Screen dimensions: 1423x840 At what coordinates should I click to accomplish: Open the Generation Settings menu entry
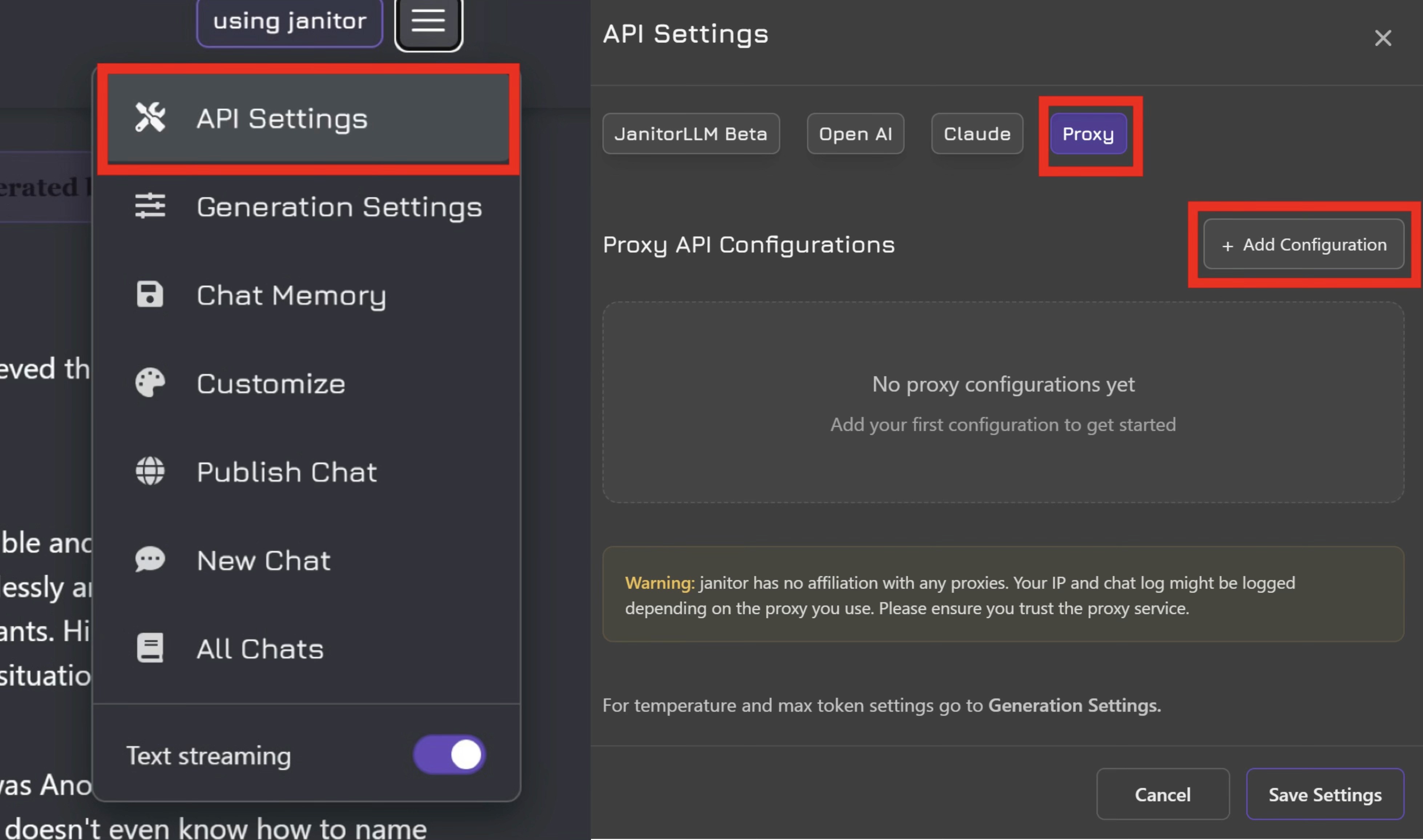coord(338,207)
